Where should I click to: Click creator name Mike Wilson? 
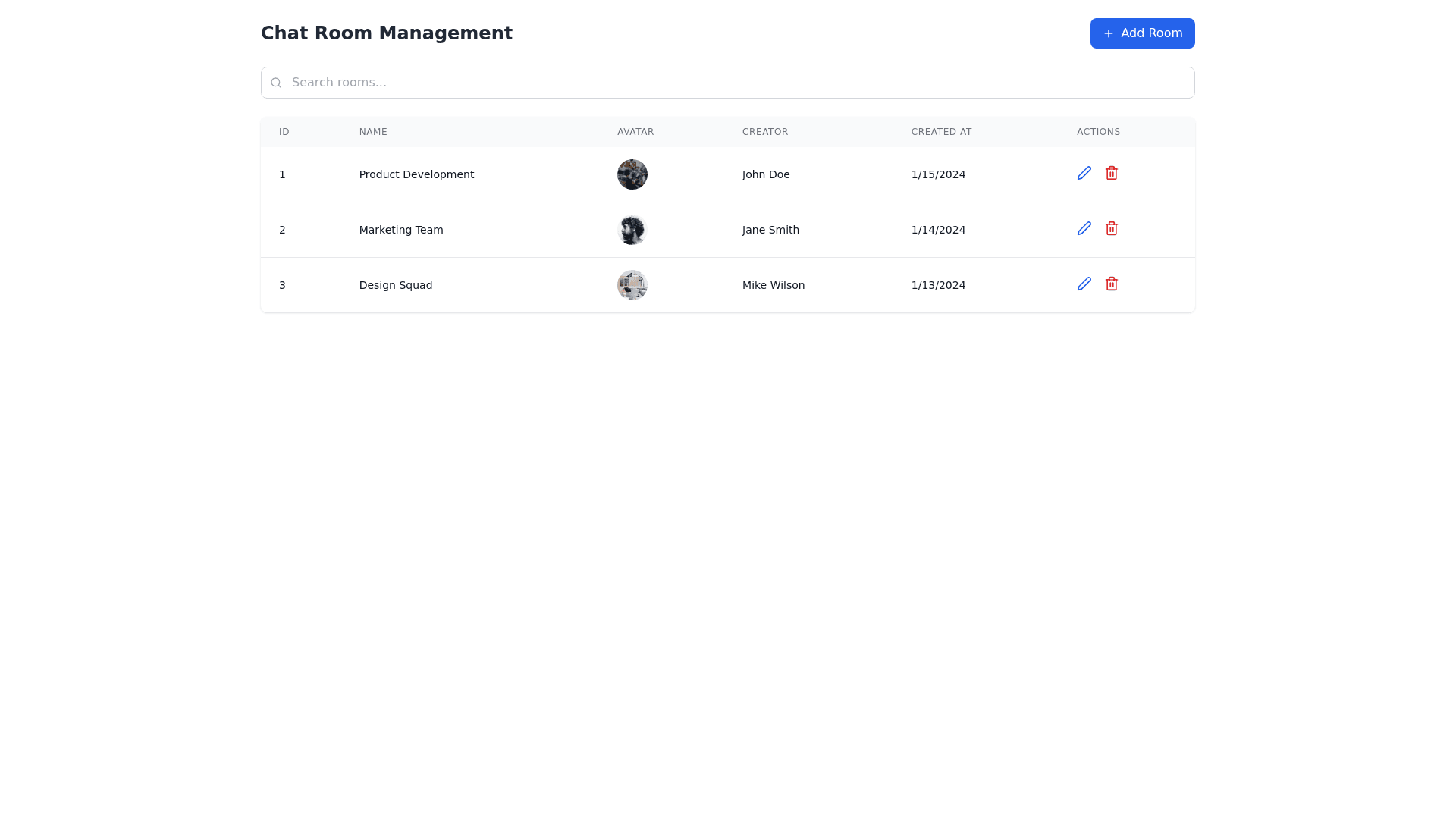(773, 285)
